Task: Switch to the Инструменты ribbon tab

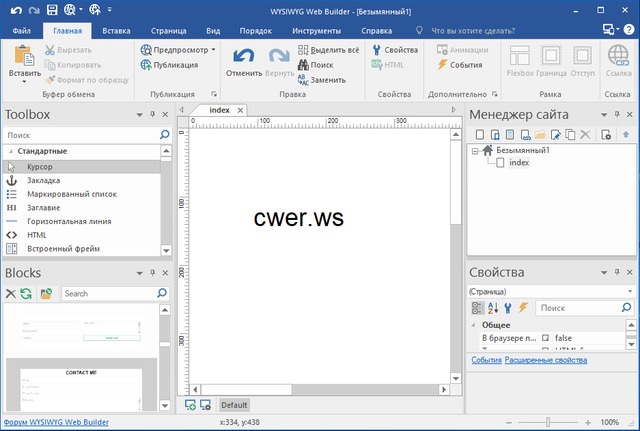Action: pyautogui.click(x=315, y=30)
